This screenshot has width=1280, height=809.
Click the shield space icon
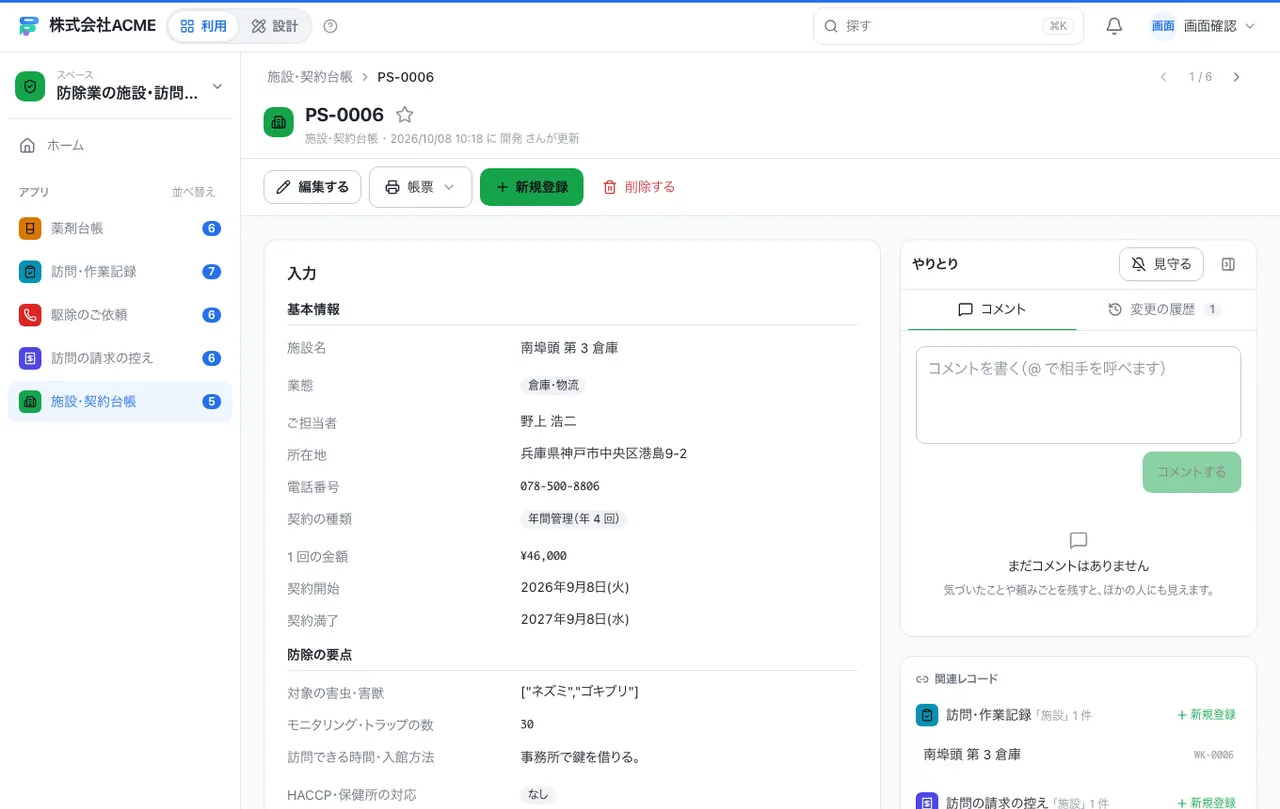click(x=31, y=86)
